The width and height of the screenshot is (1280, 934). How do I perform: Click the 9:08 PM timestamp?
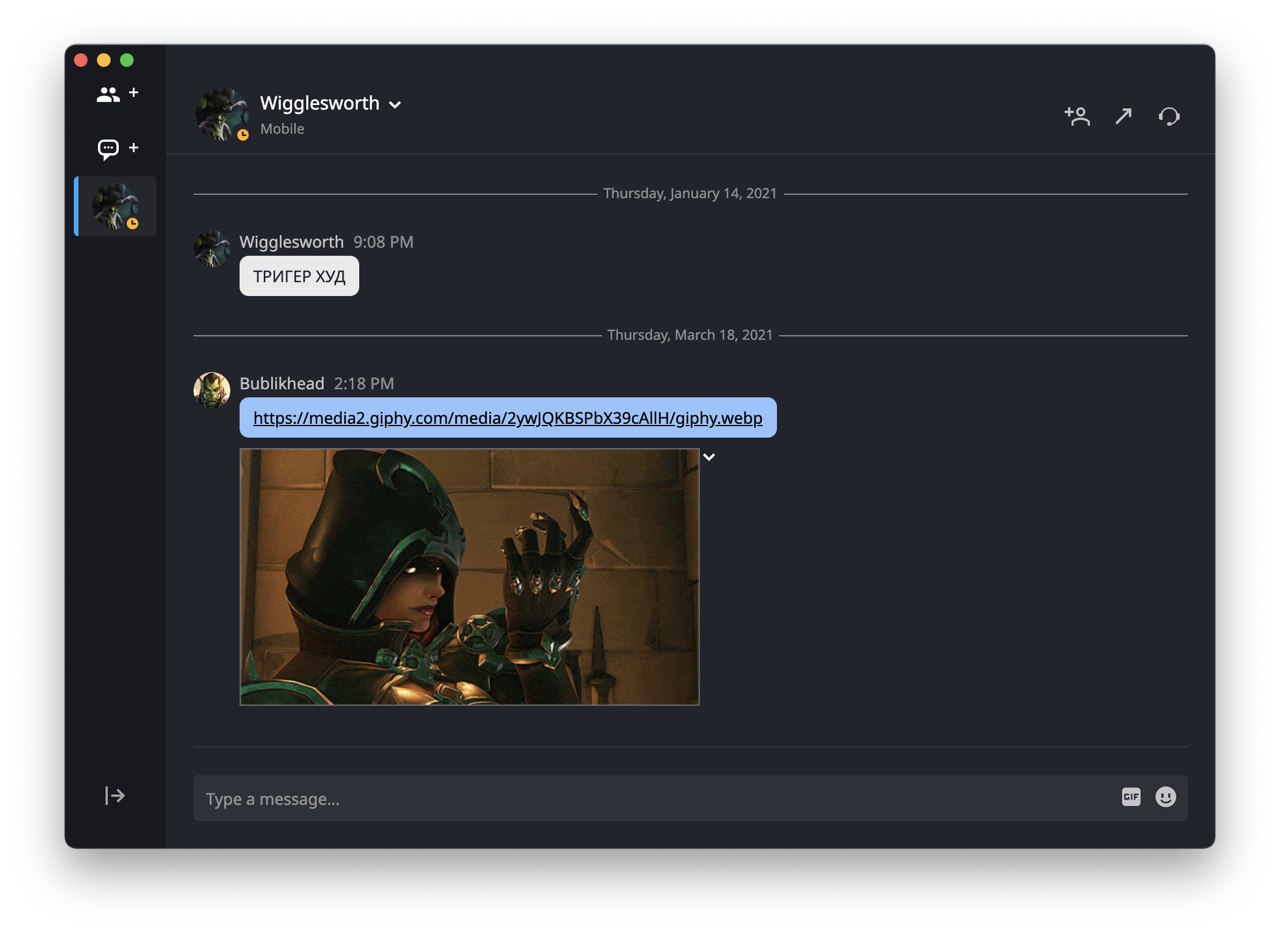[x=383, y=242]
